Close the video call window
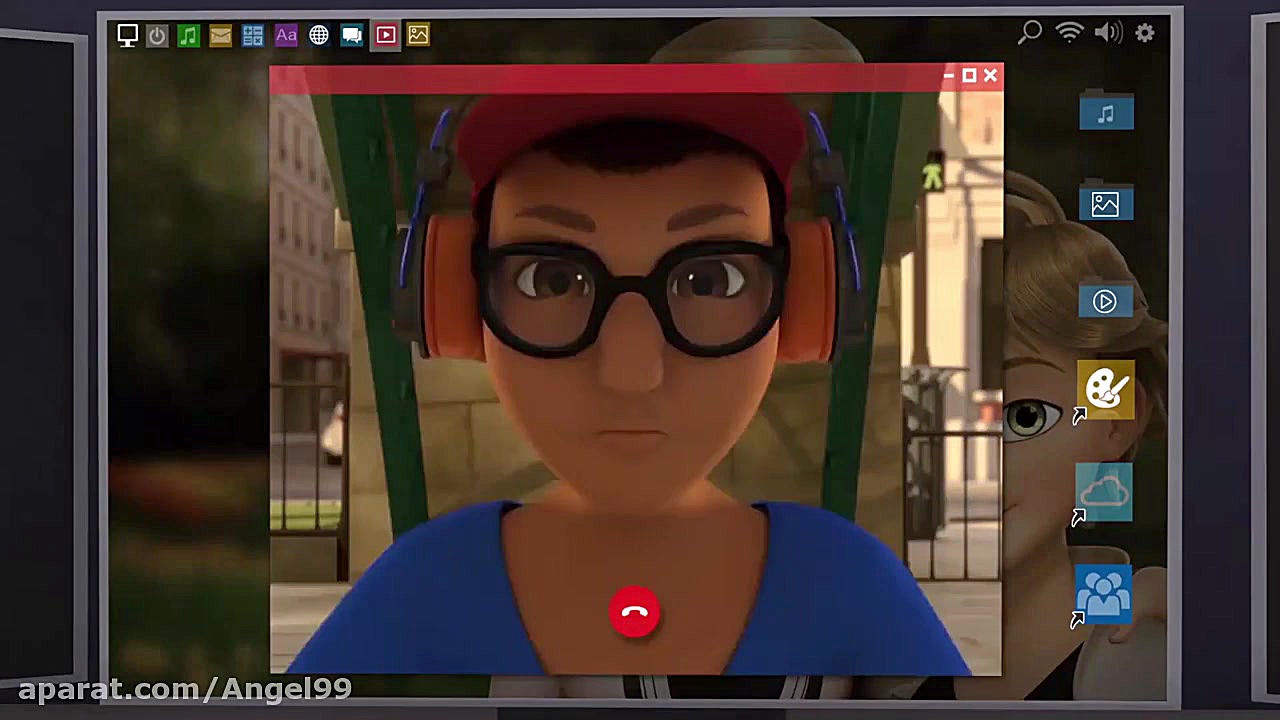 [990, 76]
